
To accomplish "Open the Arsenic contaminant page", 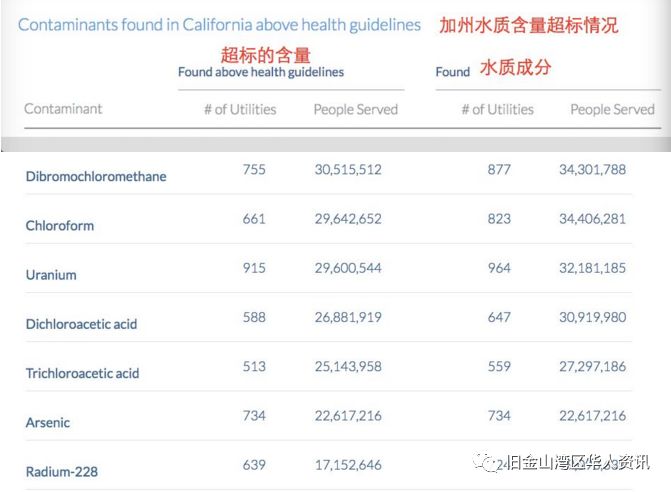I will click(48, 422).
